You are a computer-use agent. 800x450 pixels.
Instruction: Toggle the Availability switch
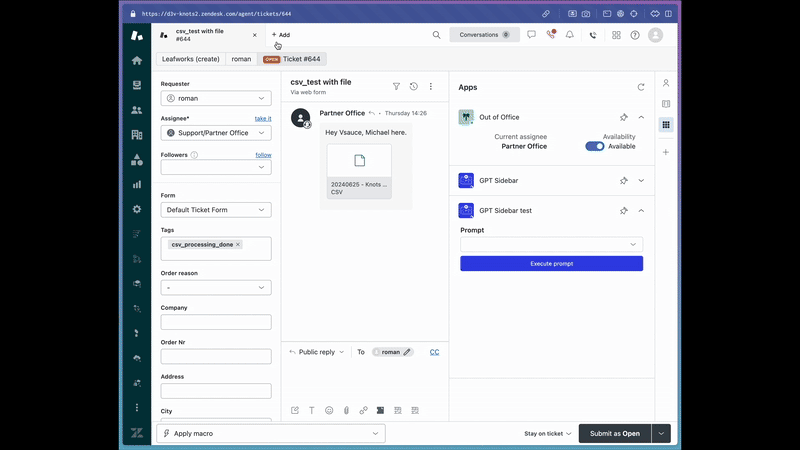(594, 146)
